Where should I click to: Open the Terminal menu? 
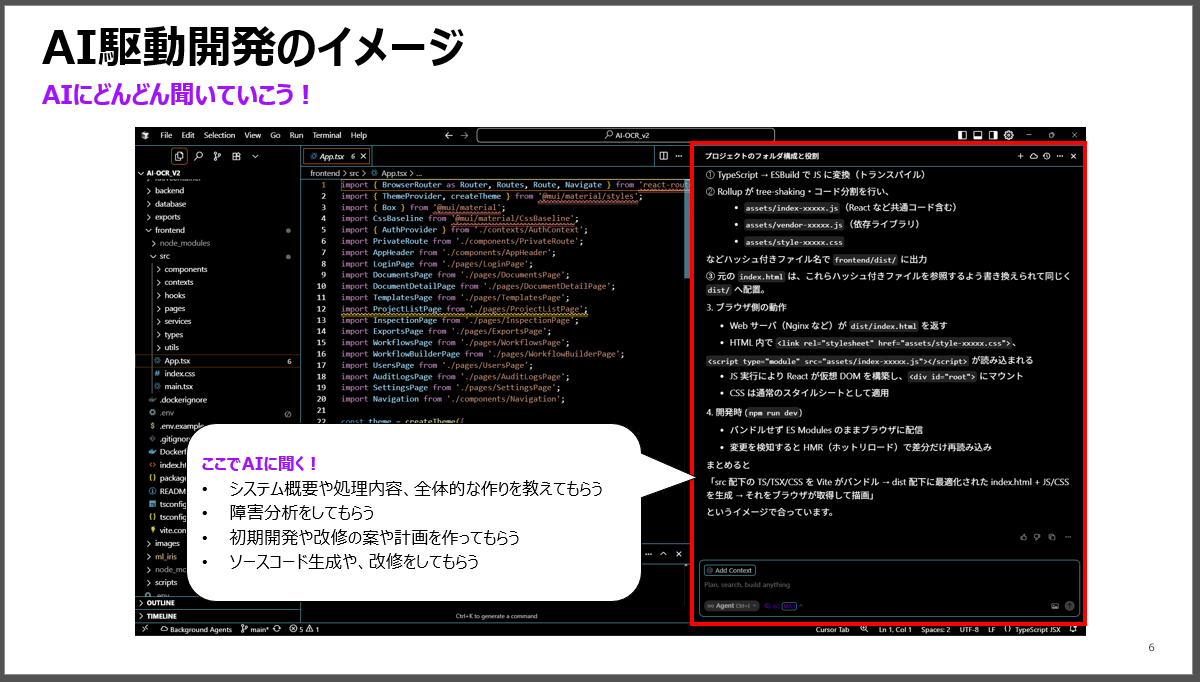coord(327,135)
